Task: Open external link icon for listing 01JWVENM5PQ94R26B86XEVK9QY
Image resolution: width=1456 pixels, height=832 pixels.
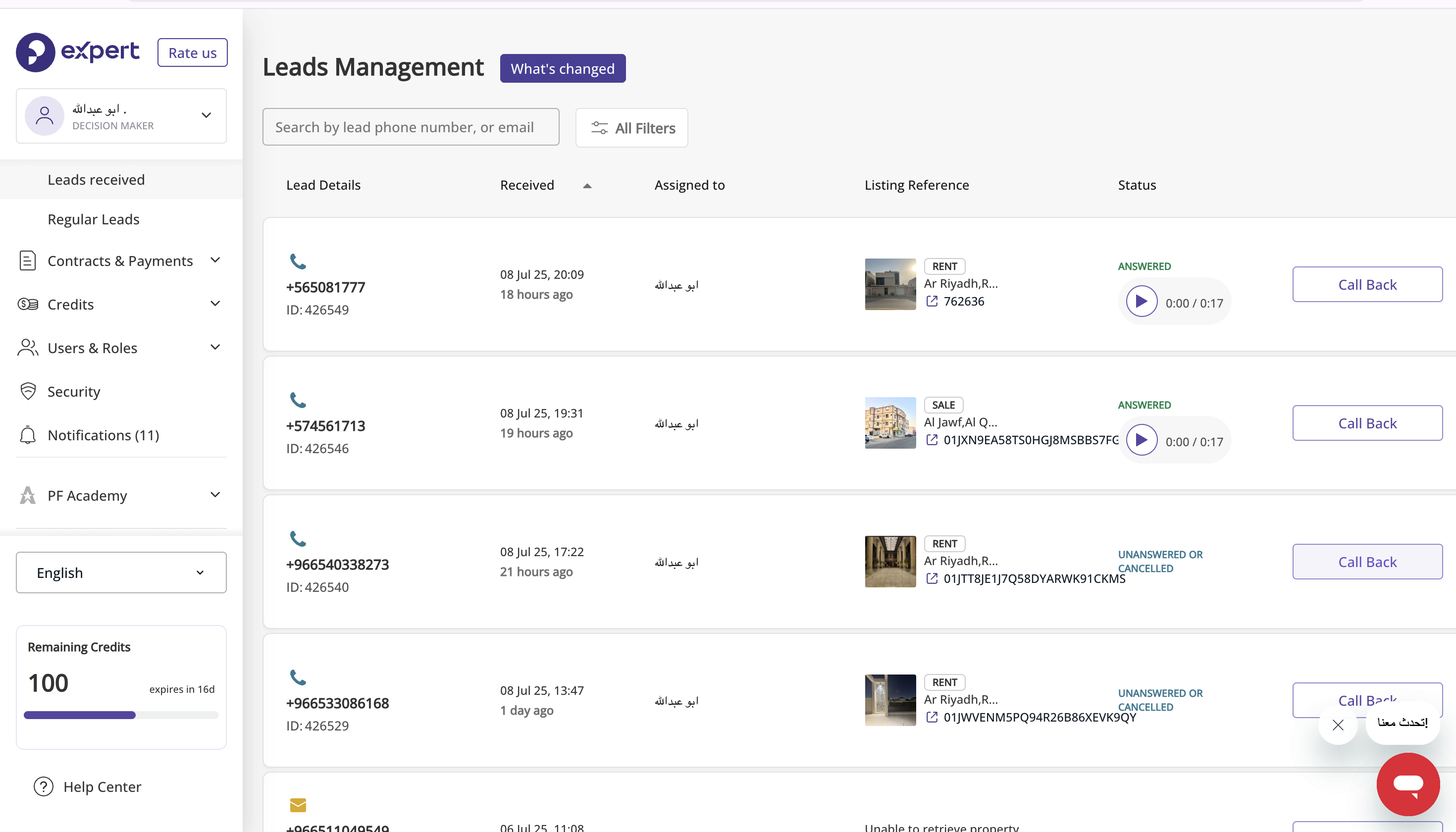Action: tap(932, 717)
